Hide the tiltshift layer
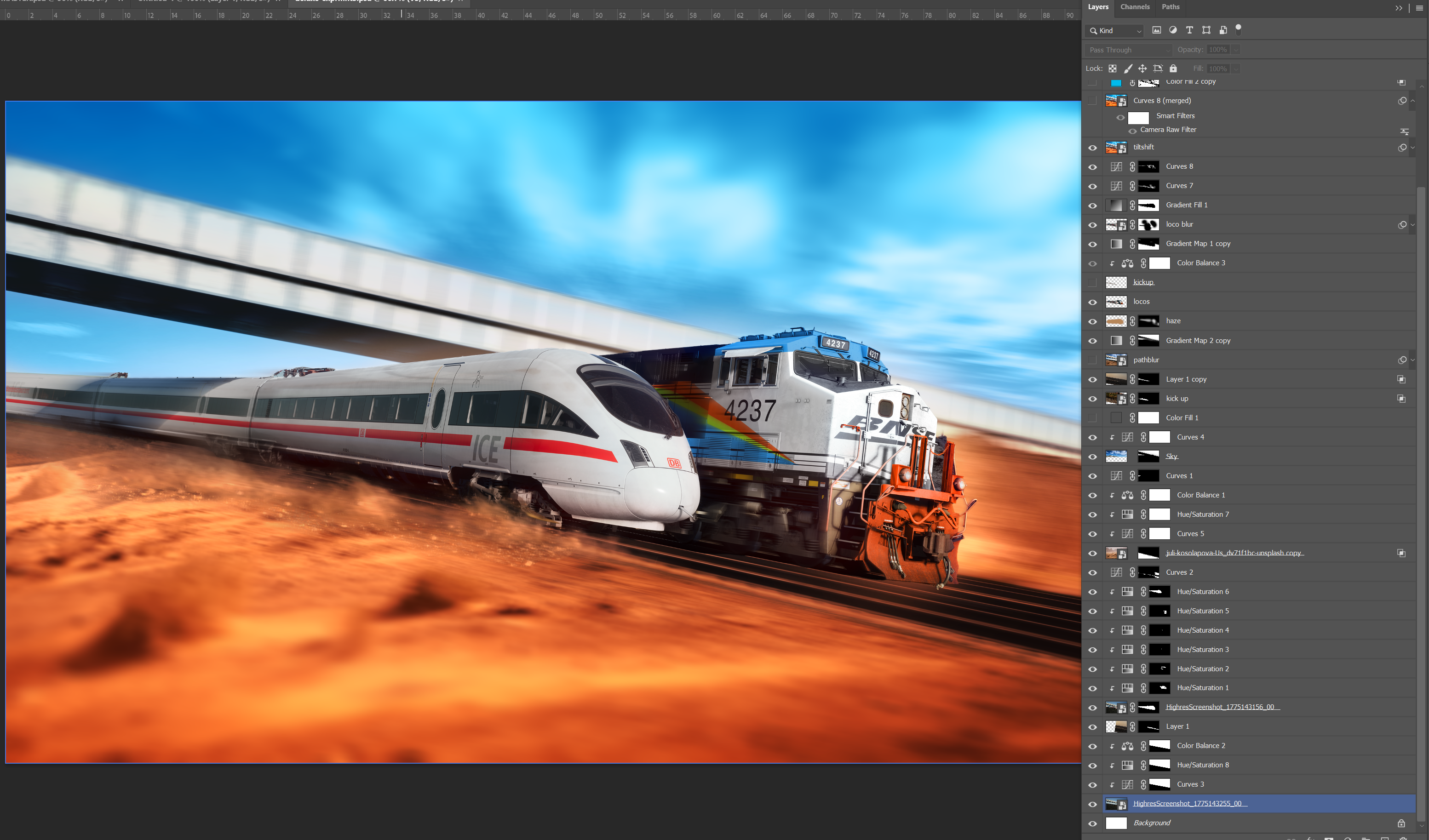1429x840 pixels. (x=1092, y=148)
